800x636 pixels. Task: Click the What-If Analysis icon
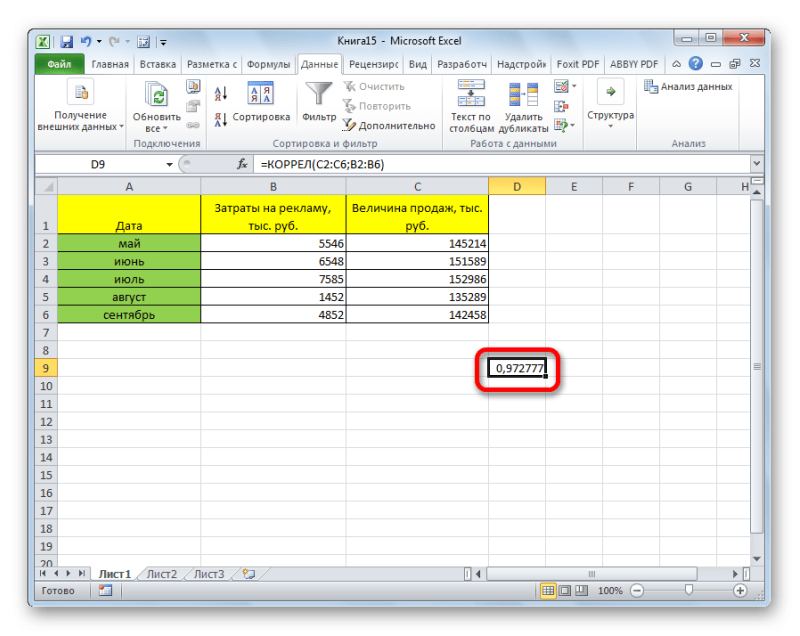point(561,125)
